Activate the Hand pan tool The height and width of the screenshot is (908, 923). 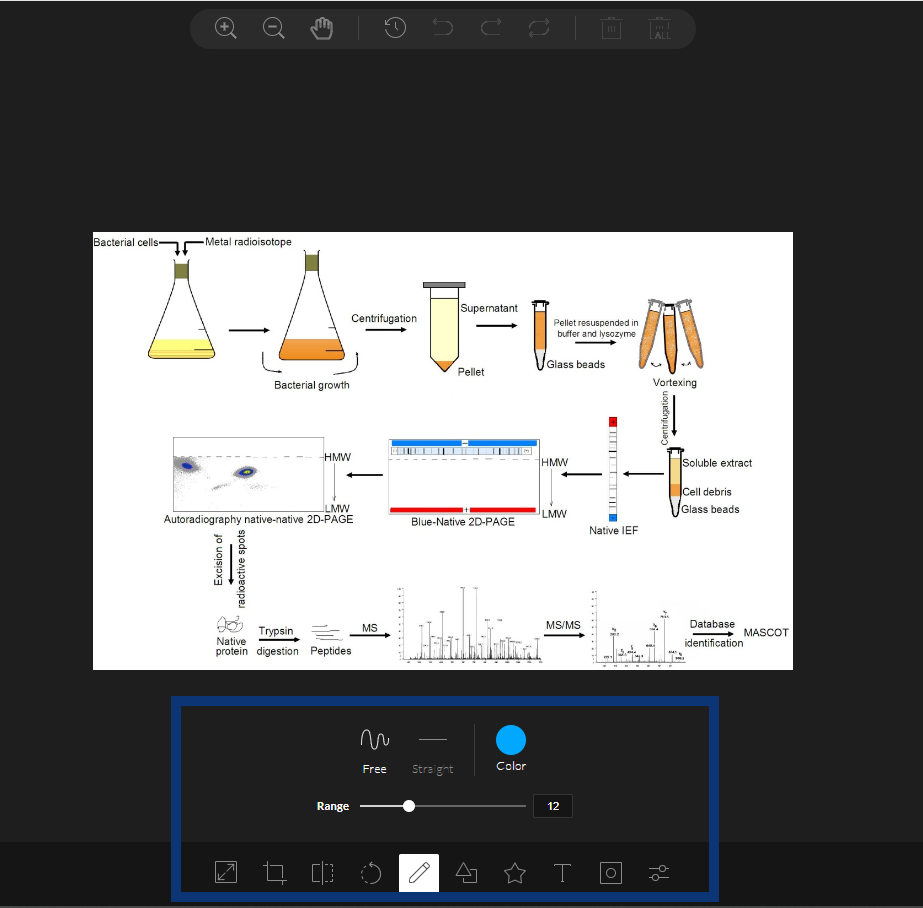point(322,28)
